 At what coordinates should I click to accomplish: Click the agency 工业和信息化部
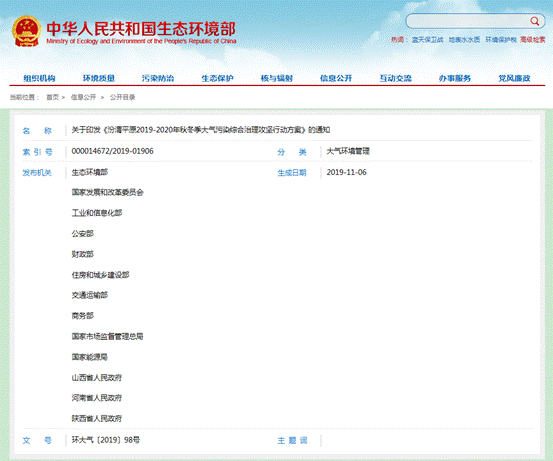pyautogui.click(x=97, y=213)
